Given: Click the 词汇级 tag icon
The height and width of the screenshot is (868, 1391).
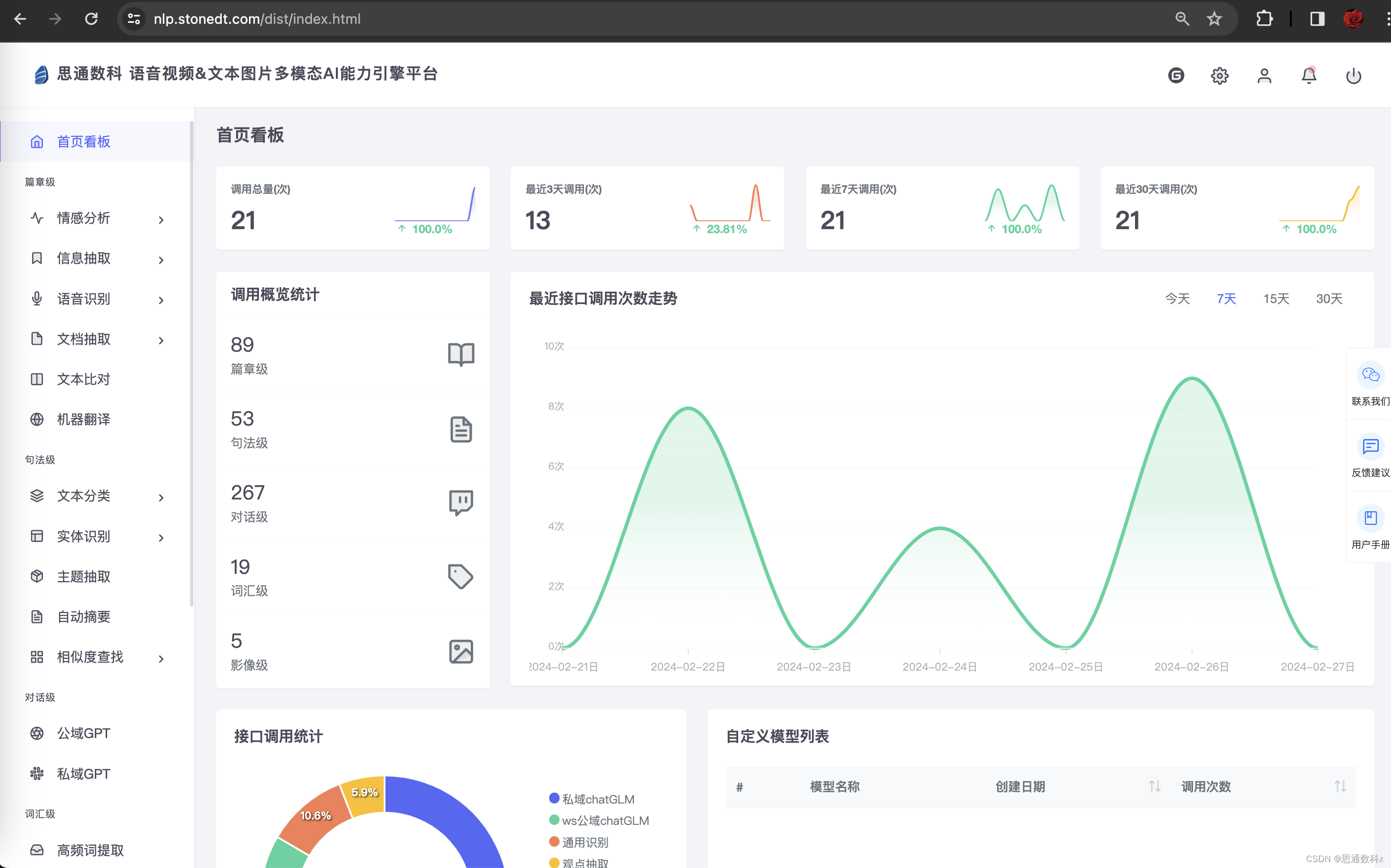Looking at the screenshot, I should click(460, 576).
